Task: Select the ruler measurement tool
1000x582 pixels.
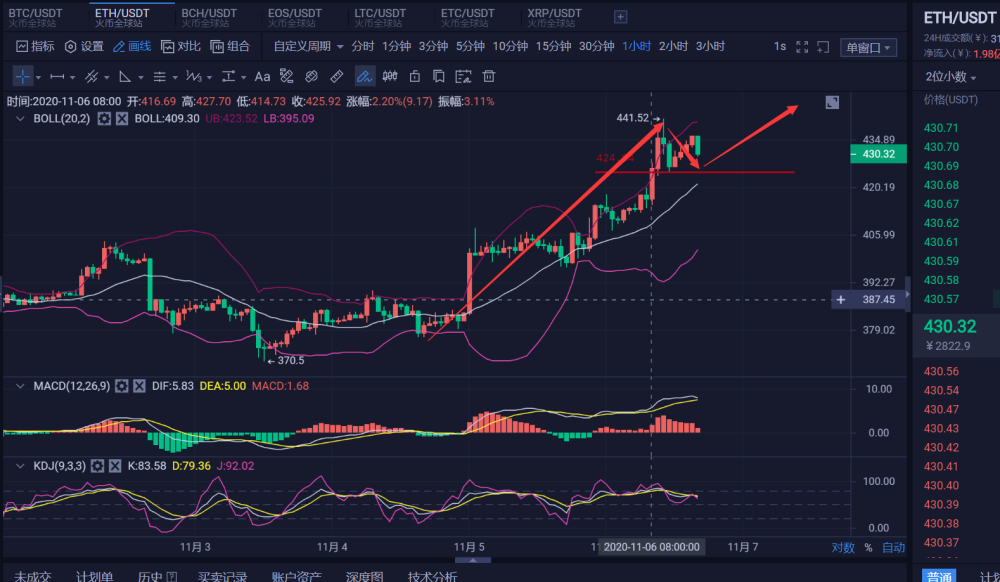Action: coord(337,76)
